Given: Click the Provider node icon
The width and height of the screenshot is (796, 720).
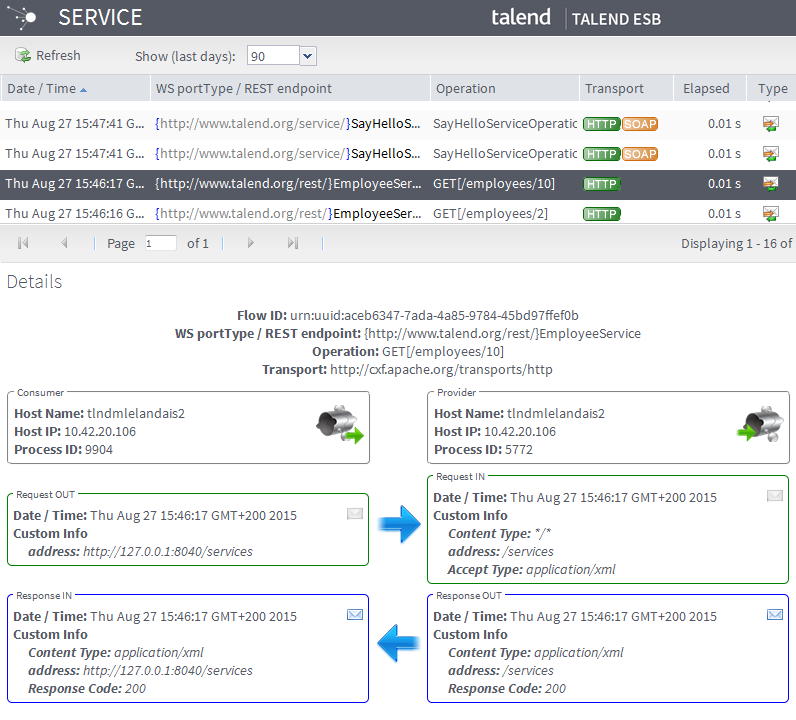Looking at the screenshot, I should pyautogui.click(x=760, y=424).
